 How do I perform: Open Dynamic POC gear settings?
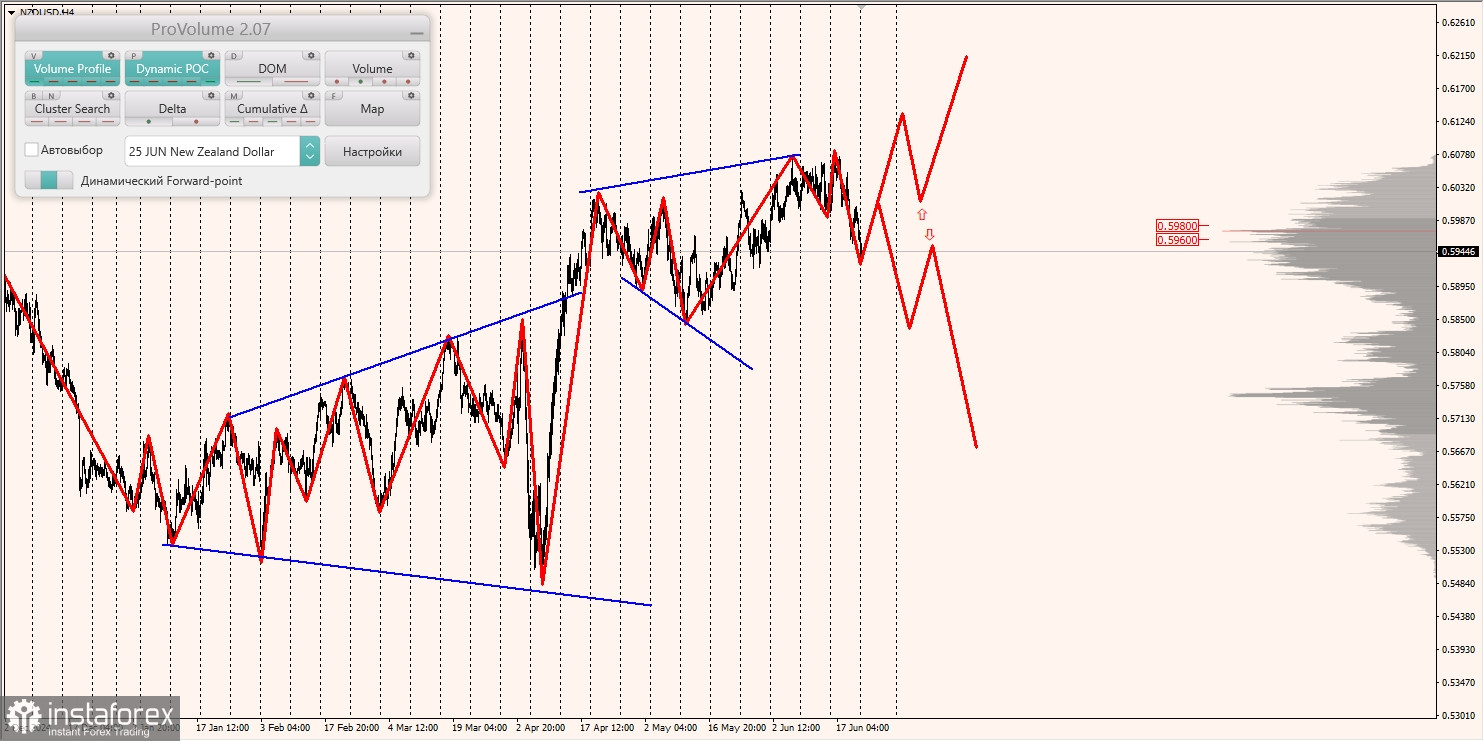[211, 56]
